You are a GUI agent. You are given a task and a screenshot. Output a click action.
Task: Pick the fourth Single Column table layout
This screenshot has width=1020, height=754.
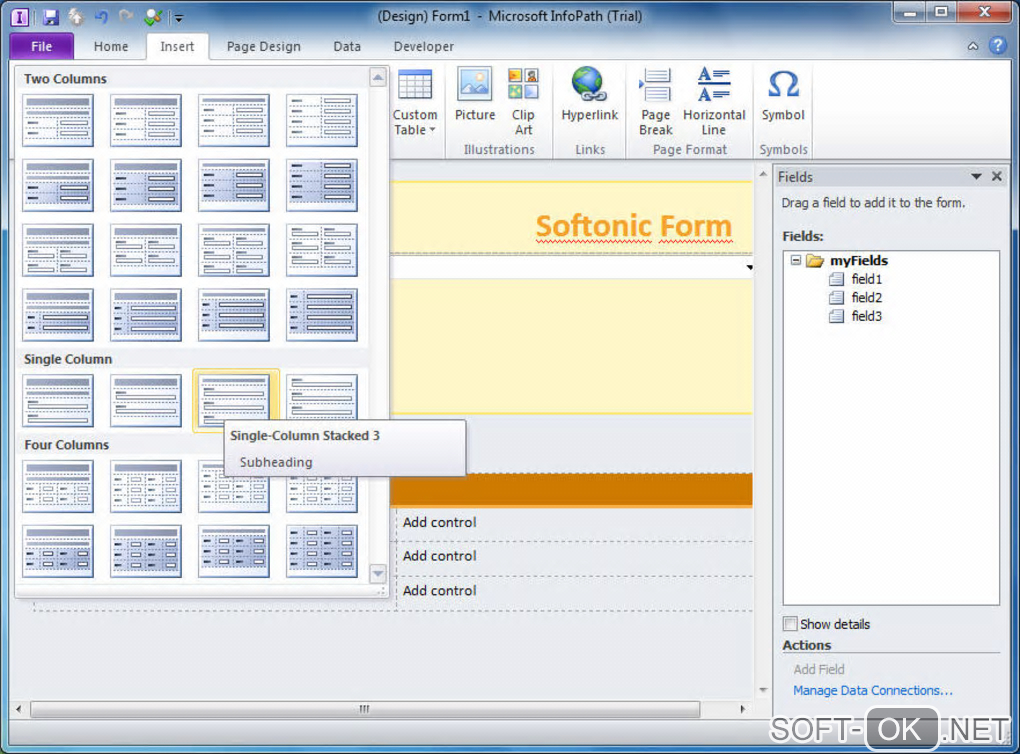click(x=322, y=397)
